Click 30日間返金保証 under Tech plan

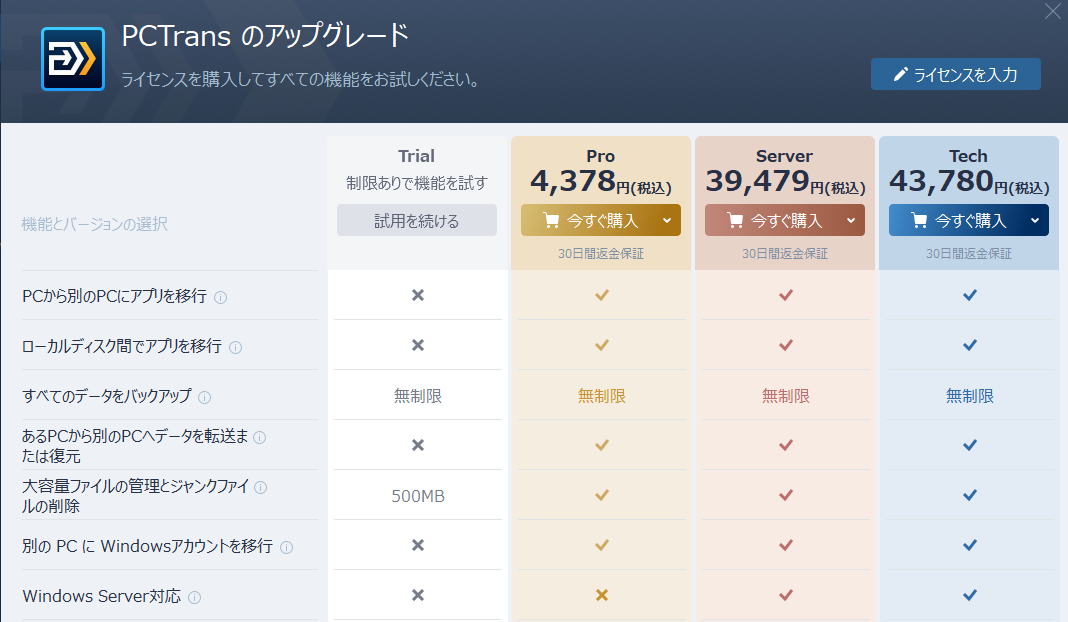969,253
